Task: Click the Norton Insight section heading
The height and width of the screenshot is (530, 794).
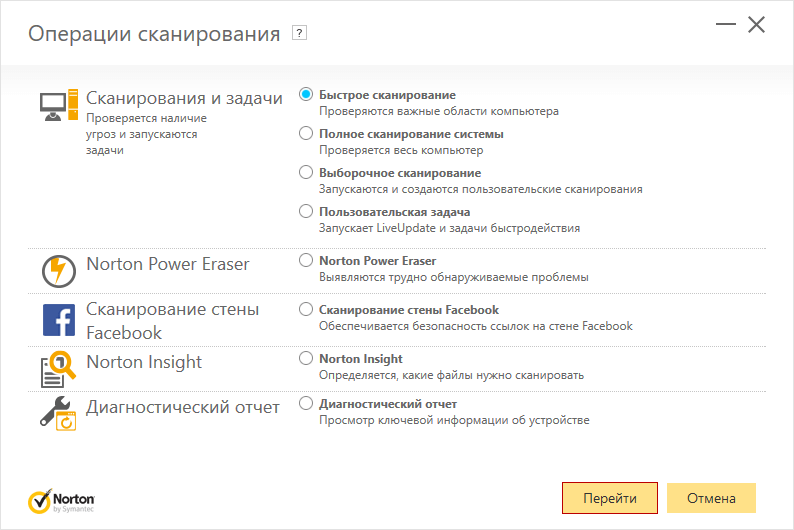Action: [x=144, y=362]
